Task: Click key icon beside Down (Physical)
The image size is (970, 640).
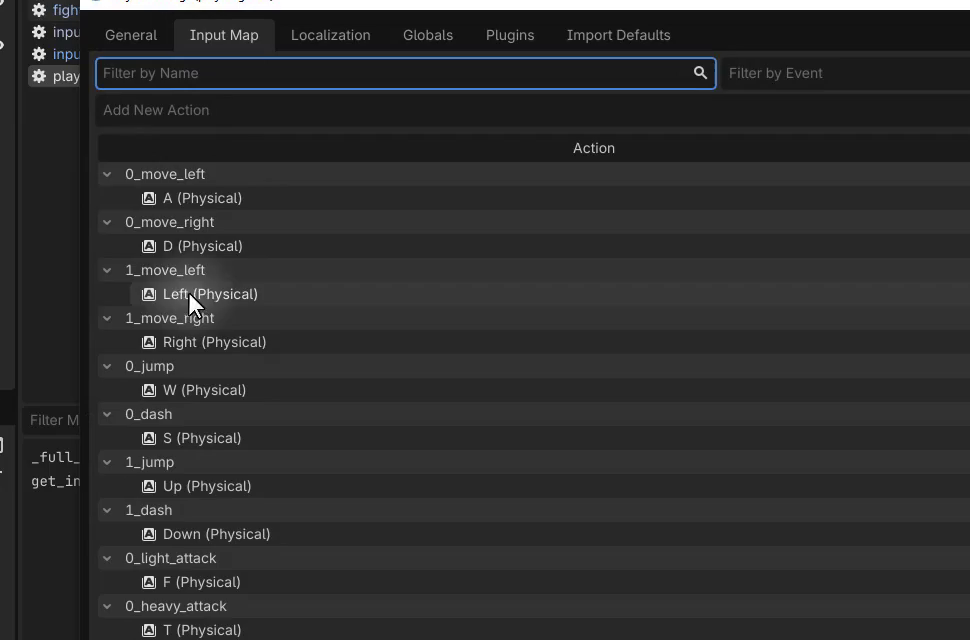Action: coord(148,534)
